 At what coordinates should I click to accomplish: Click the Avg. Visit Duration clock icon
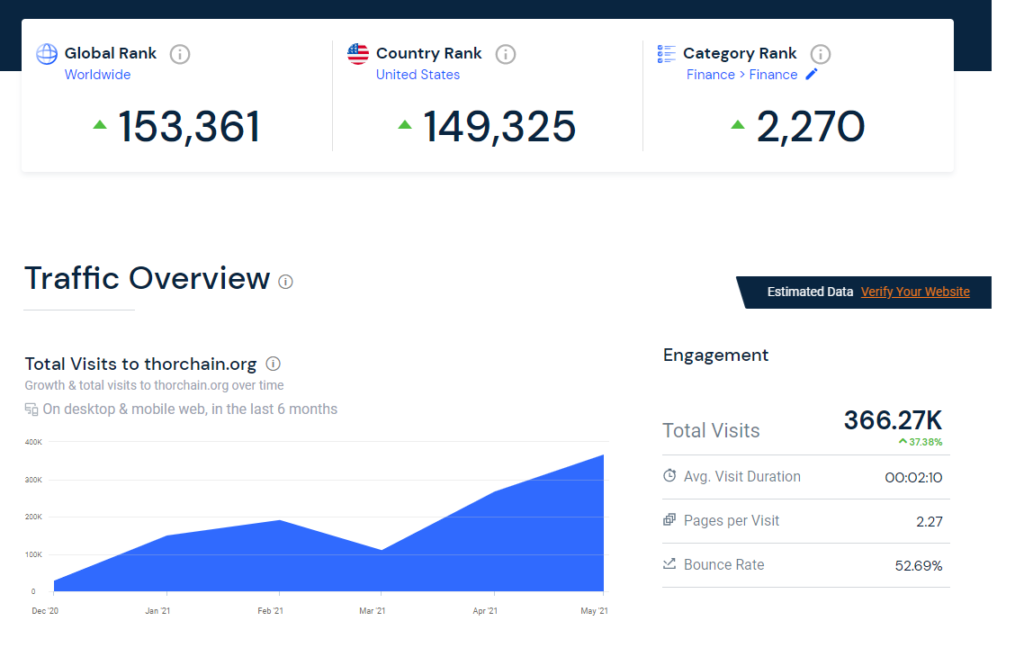(x=670, y=477)
